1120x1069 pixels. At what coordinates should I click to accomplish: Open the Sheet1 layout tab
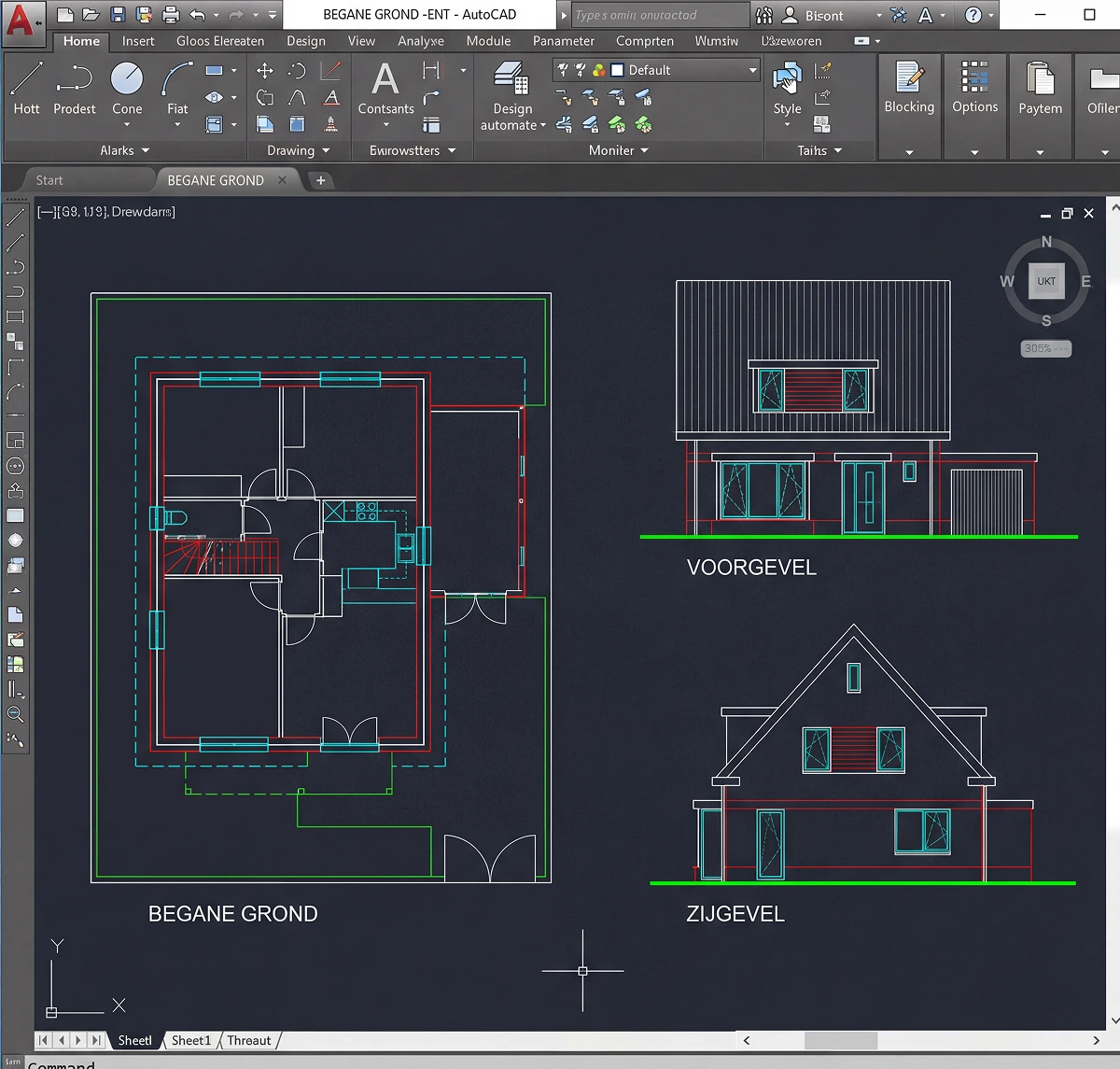[x=191, y=1040]
